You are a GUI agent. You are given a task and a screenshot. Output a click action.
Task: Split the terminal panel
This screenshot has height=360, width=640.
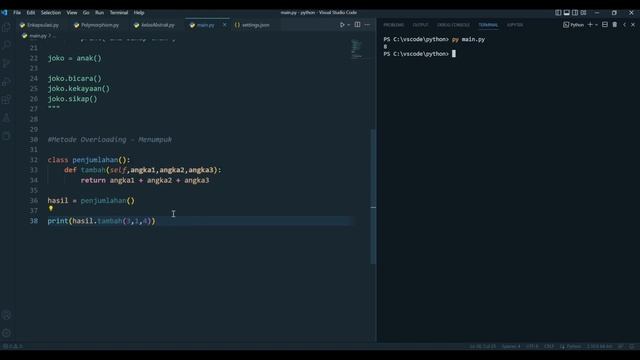(605, 25)
